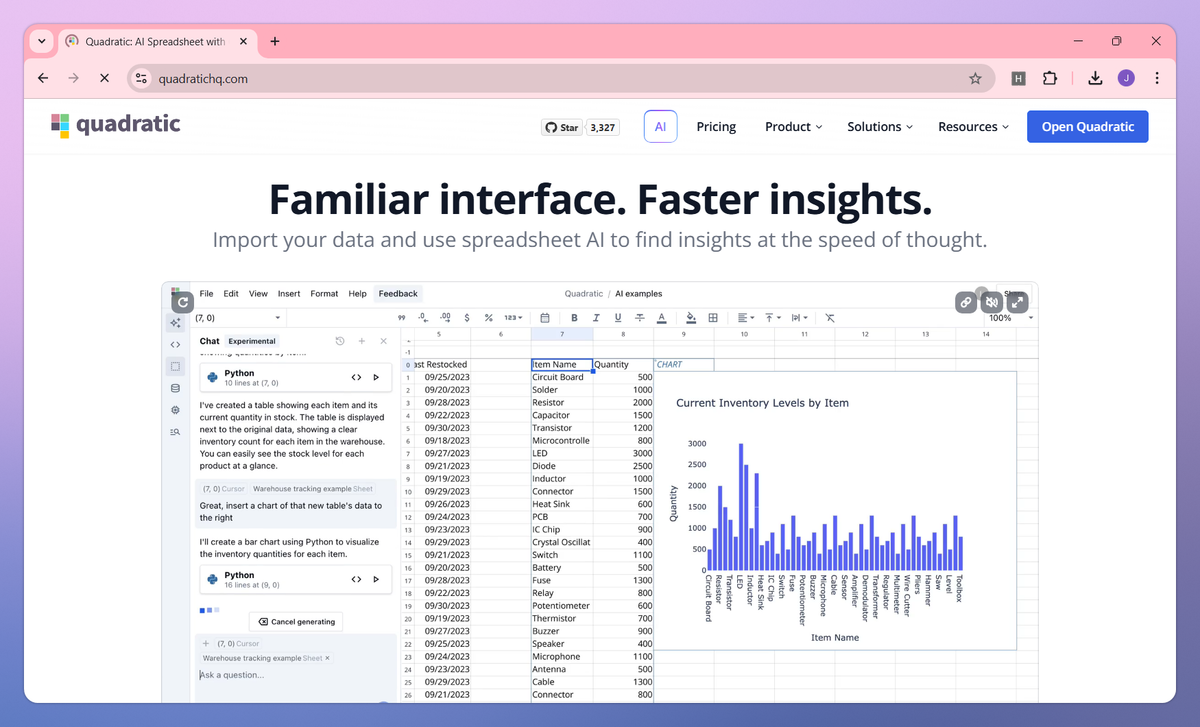This screenshot has height=727, width=1200.
Task: Click the replay video overlay button
Action: pos(182,302)
